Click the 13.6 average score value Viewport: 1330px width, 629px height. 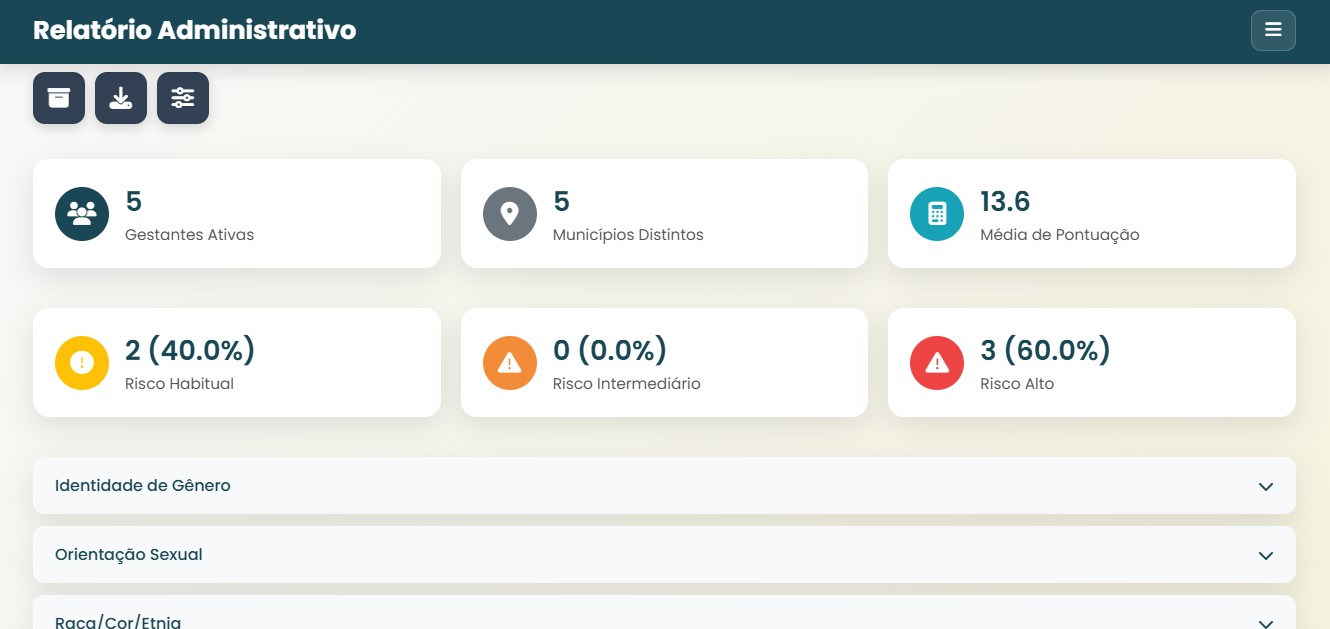pyautogui.click(x=1005, y=202)
